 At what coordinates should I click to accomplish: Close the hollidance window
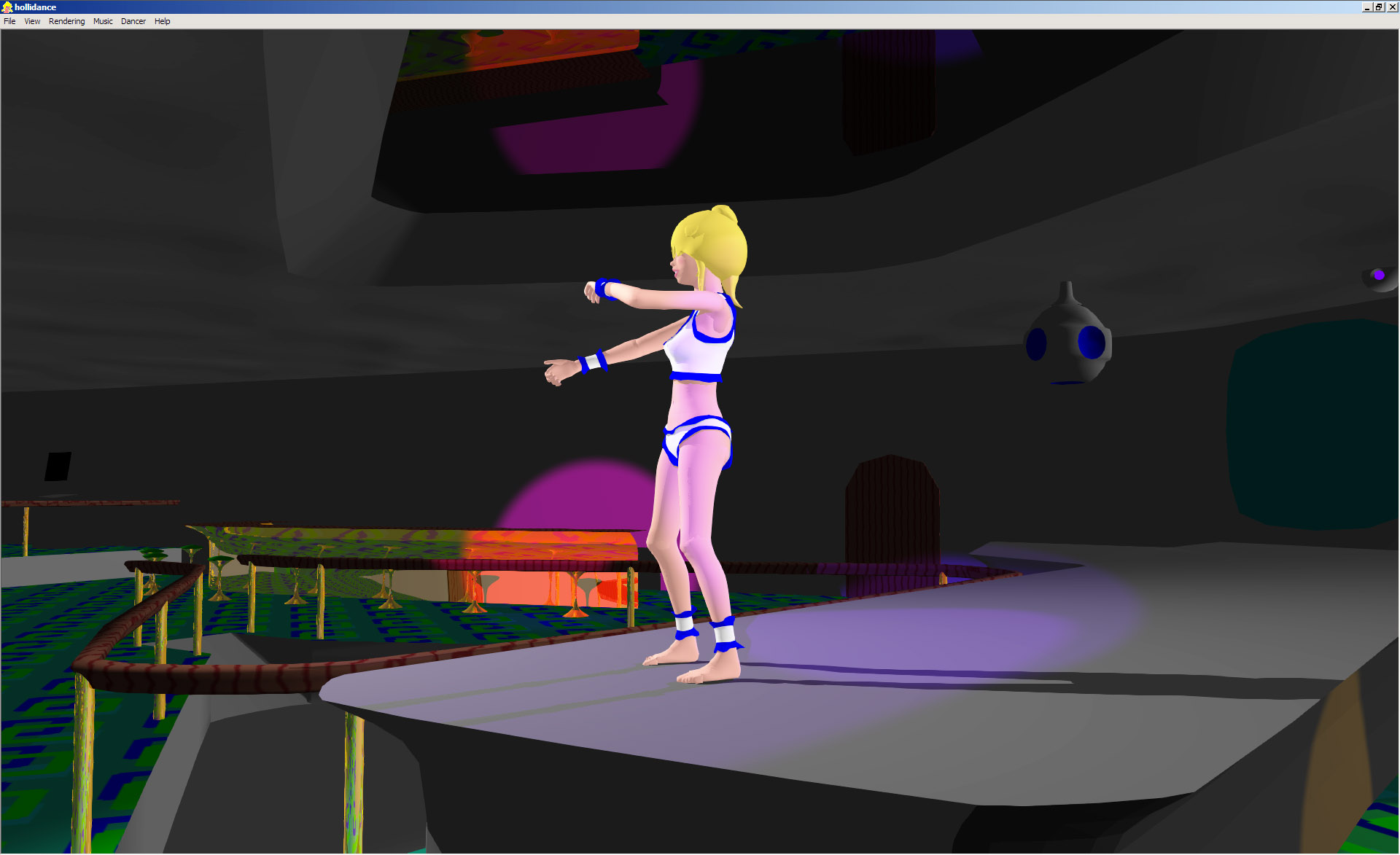pos(1392,7)
